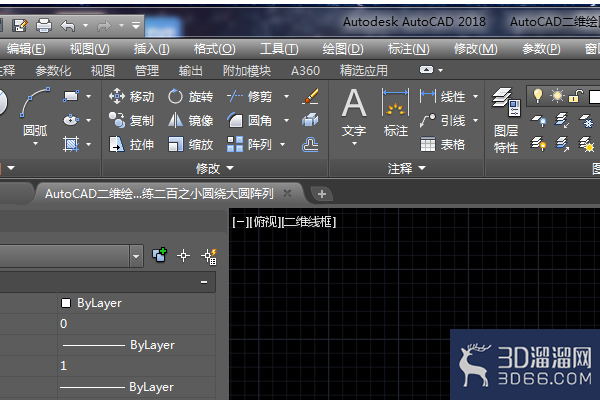Open the Format (格式) menu
This screenshot has width=600, height=400.
click(x=214, y=49)
